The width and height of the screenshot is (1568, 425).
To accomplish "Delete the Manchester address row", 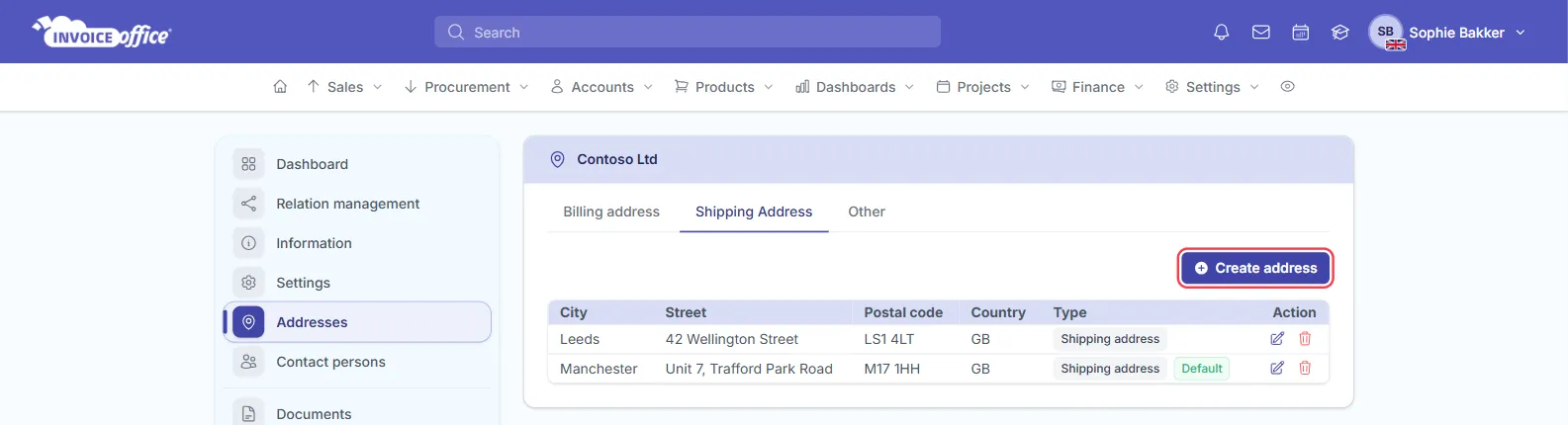I will (x=1305, y=369).
